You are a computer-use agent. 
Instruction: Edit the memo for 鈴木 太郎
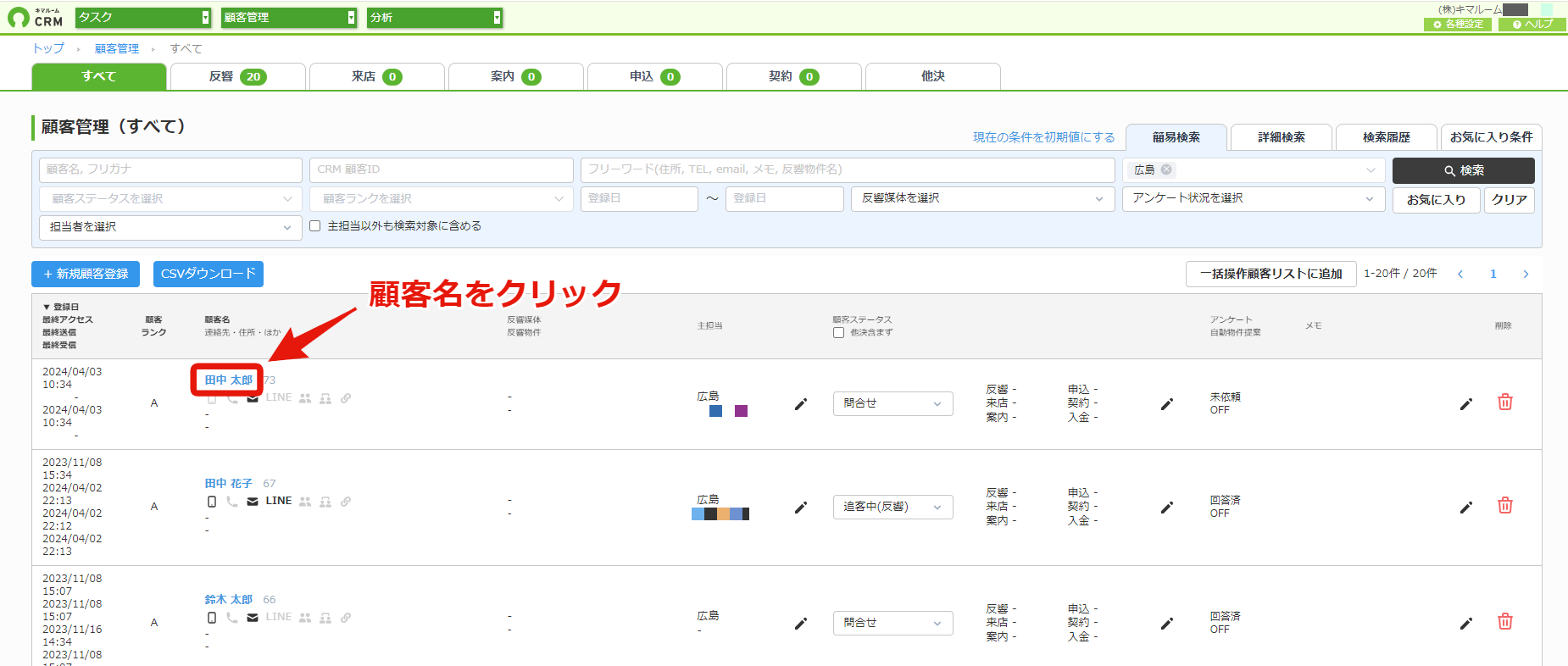point(1466,624)
